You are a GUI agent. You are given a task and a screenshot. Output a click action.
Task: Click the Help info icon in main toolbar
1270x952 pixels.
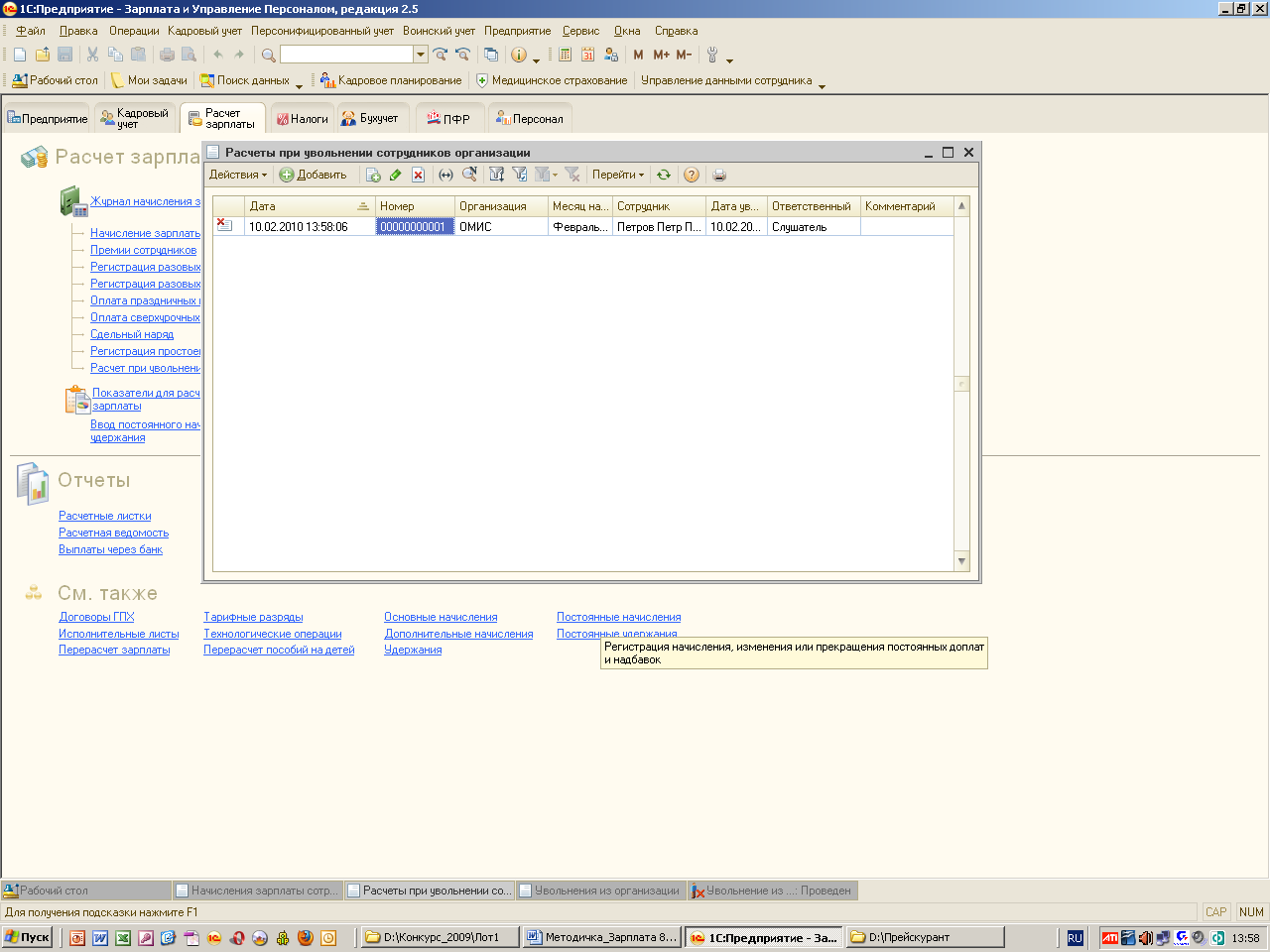(518, 55)
